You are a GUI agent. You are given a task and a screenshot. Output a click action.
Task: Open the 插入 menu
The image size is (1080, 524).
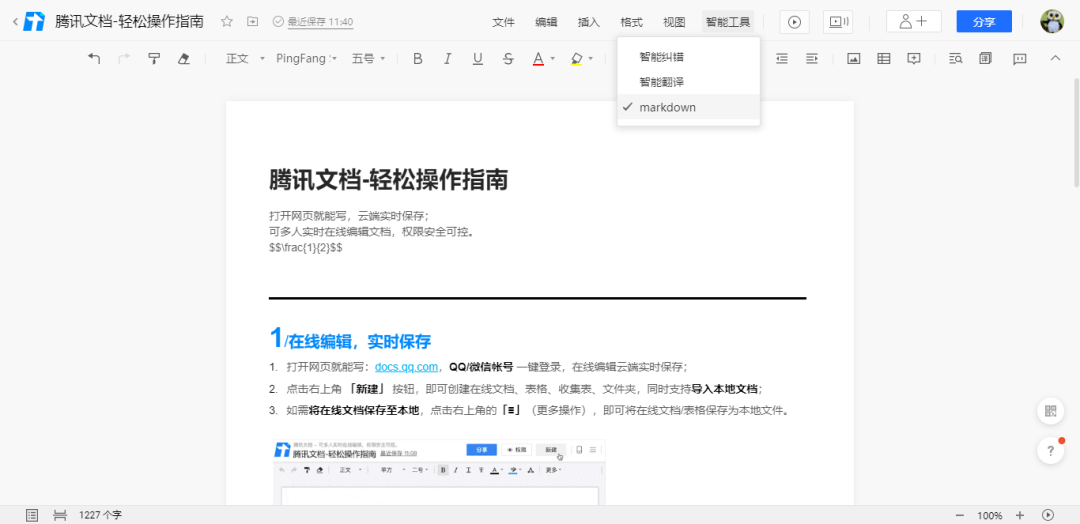[x=589, y=22]
